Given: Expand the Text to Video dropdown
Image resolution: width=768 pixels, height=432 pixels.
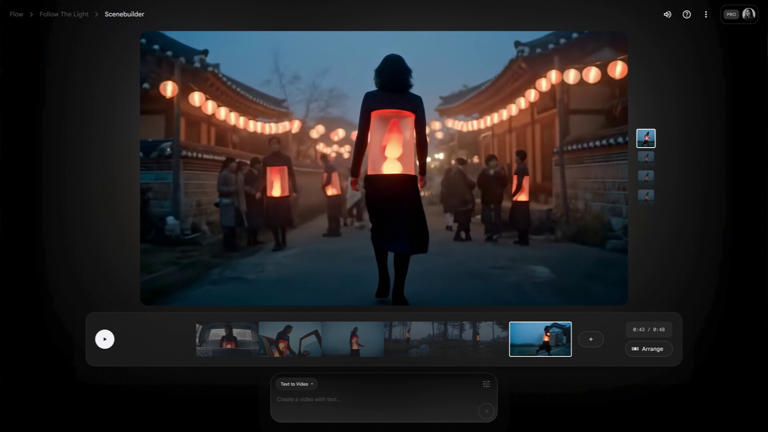Looking at the screenshot, I should pos(296,384).
